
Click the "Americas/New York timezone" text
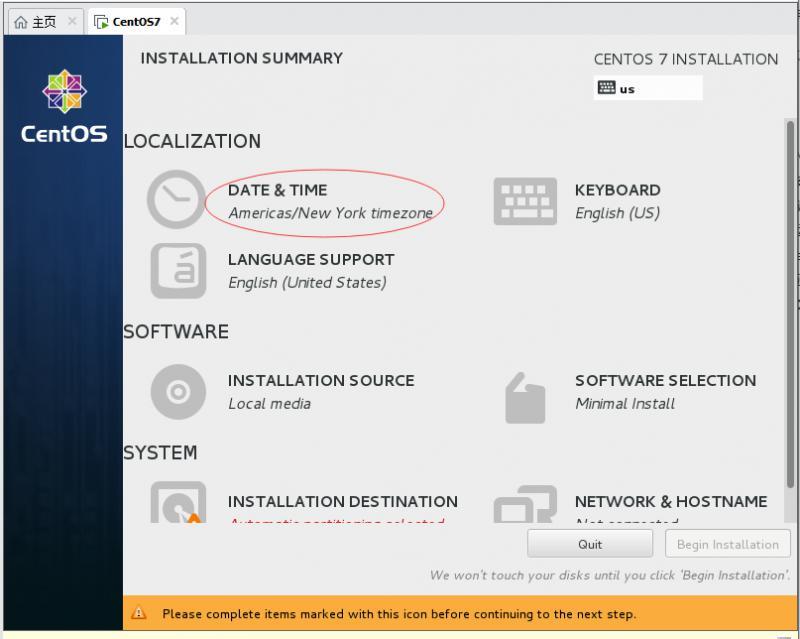331,213
